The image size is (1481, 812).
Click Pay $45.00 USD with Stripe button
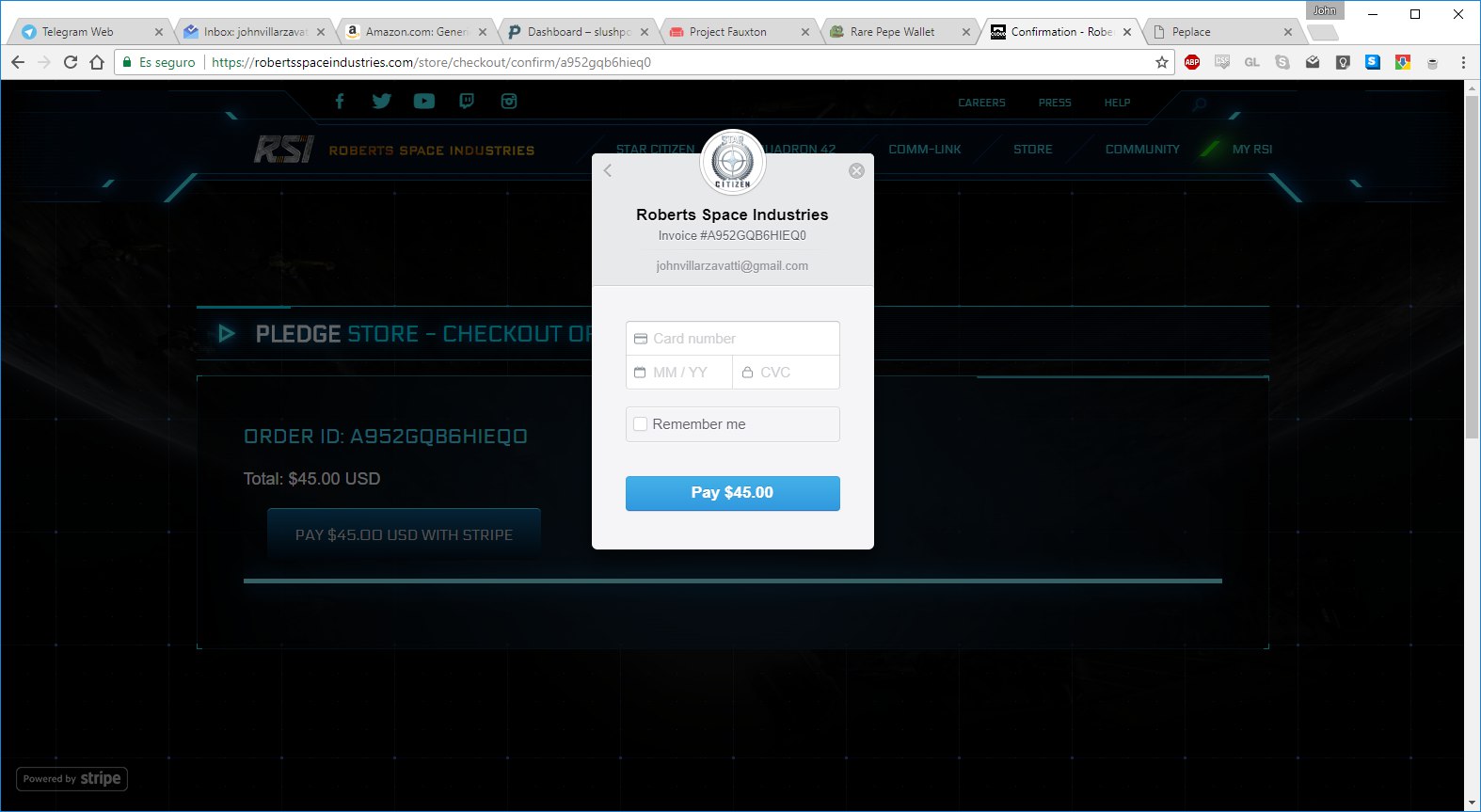point(404,534)
